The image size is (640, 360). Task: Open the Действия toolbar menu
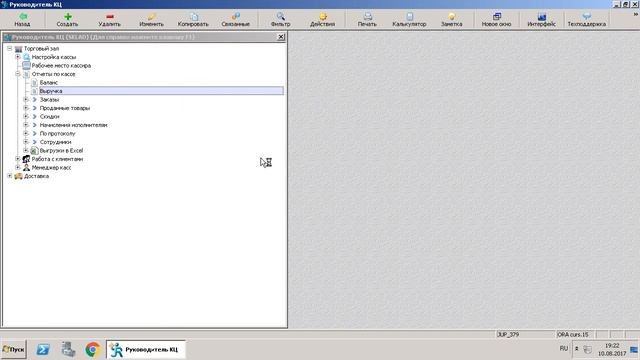[x=322, y=19]
